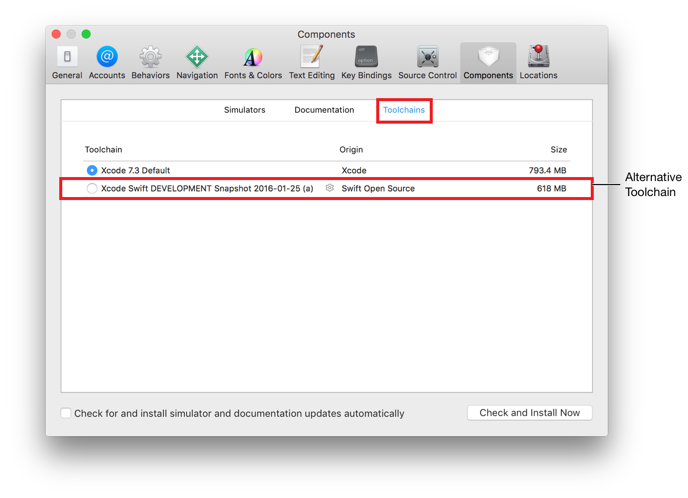The width and height of the screenshot is (688, 498).
Task: Enable automatic simulator and documentation updates checkbox
Action: click(66, 413)
